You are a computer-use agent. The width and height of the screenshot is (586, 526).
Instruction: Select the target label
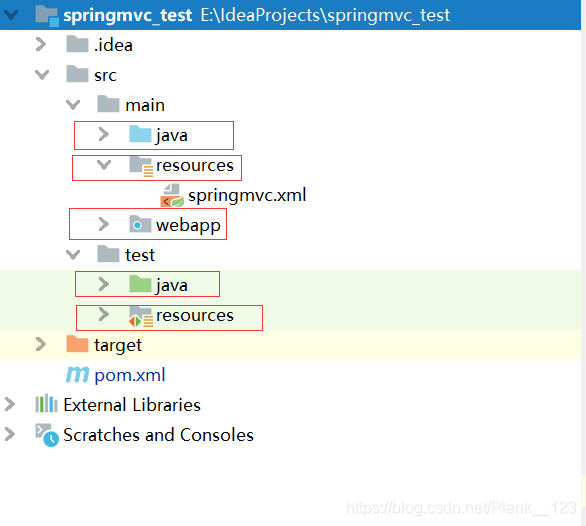(118, 345)
